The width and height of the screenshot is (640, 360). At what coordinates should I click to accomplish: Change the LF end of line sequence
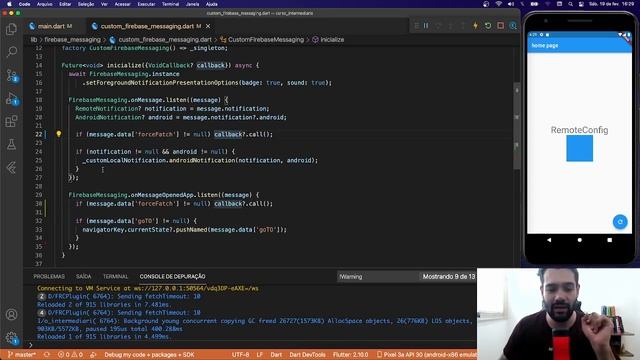coord(260,355)
